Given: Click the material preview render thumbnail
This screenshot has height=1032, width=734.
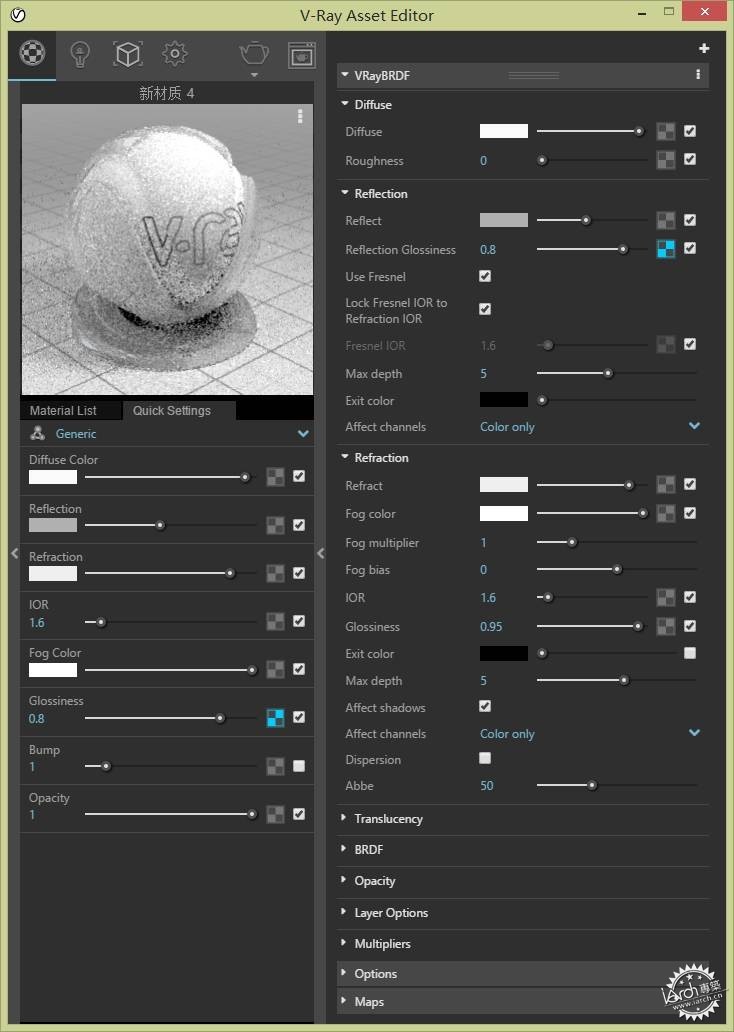Looking at the screenshot, I should click(x=167, y=249).
